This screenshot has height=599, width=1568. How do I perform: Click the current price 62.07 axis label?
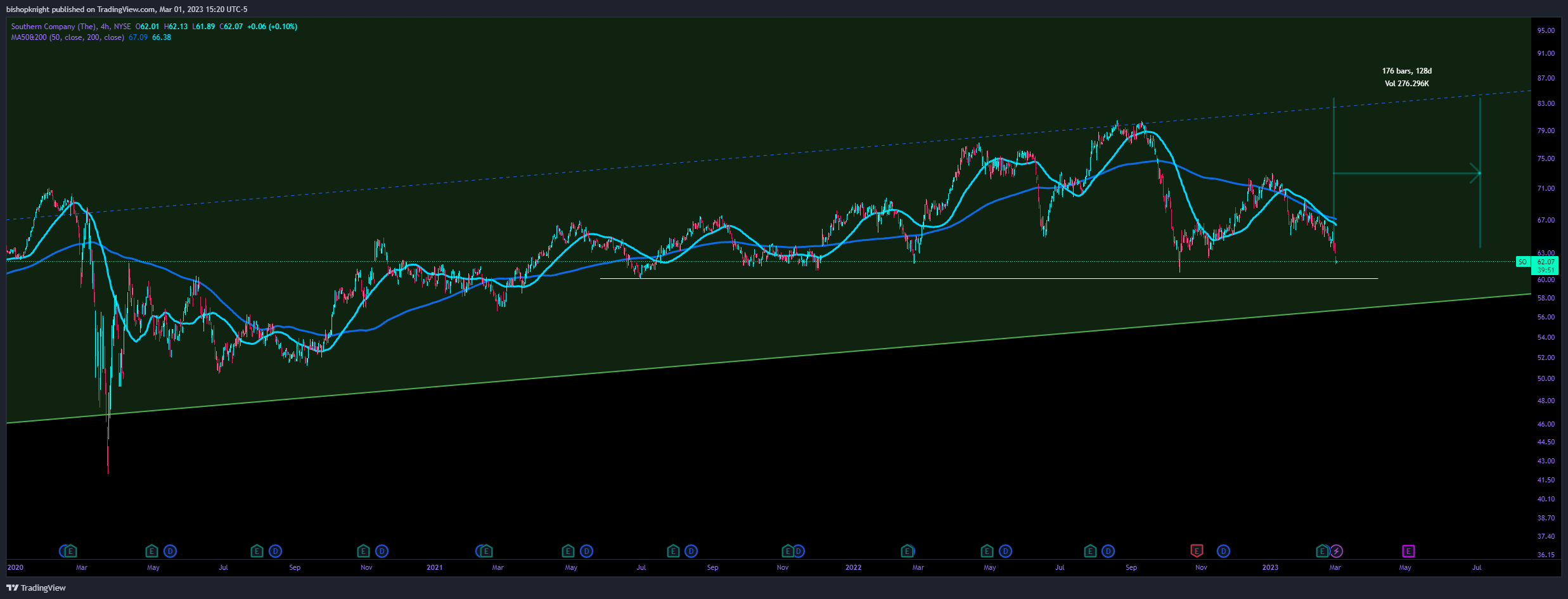click(x=1546, y=262)
